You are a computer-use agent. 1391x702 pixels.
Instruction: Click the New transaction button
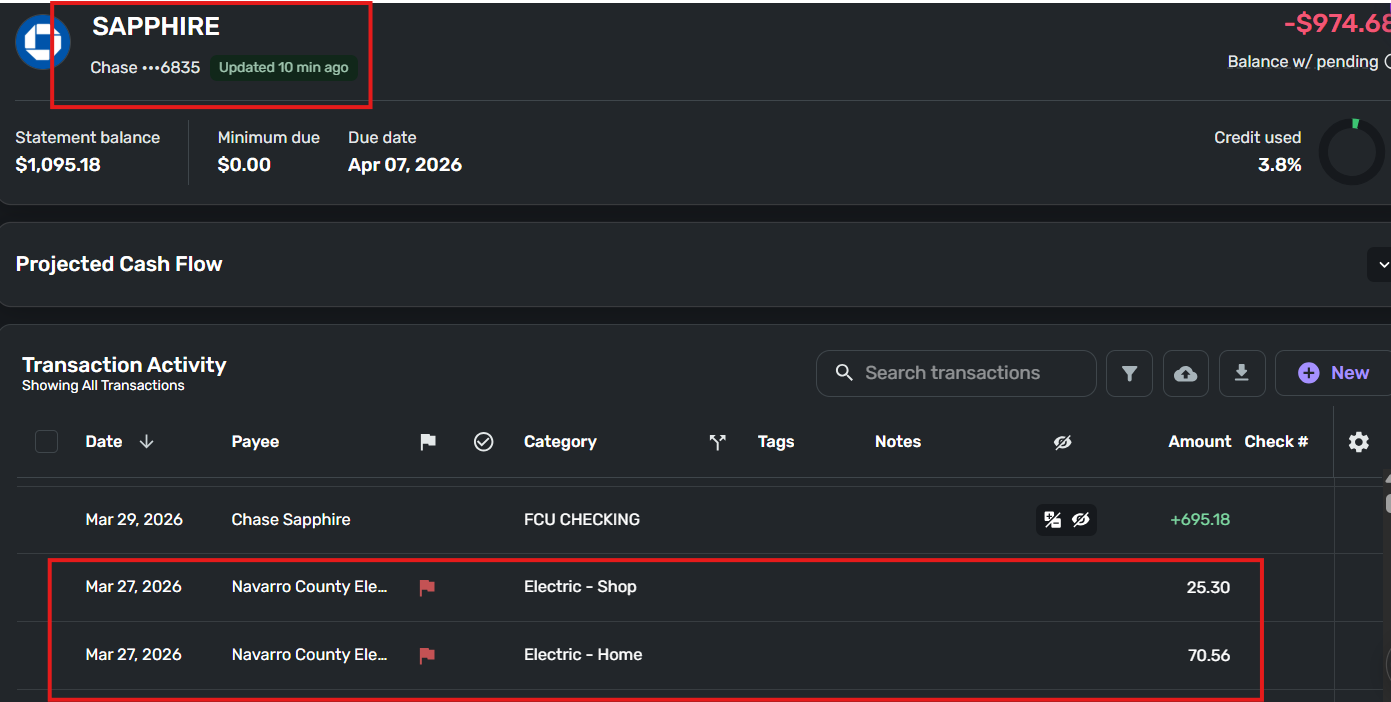click(x=1333, y=373)
